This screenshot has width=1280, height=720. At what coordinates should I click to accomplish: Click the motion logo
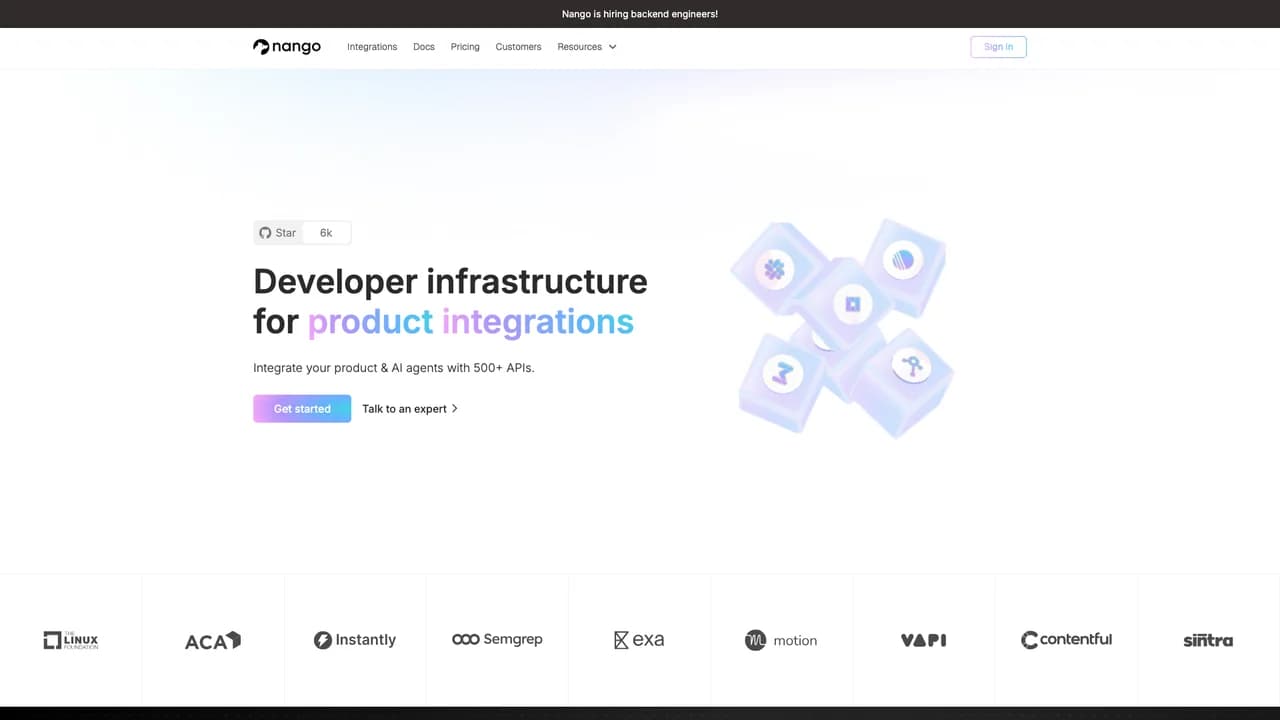[781, 640]
